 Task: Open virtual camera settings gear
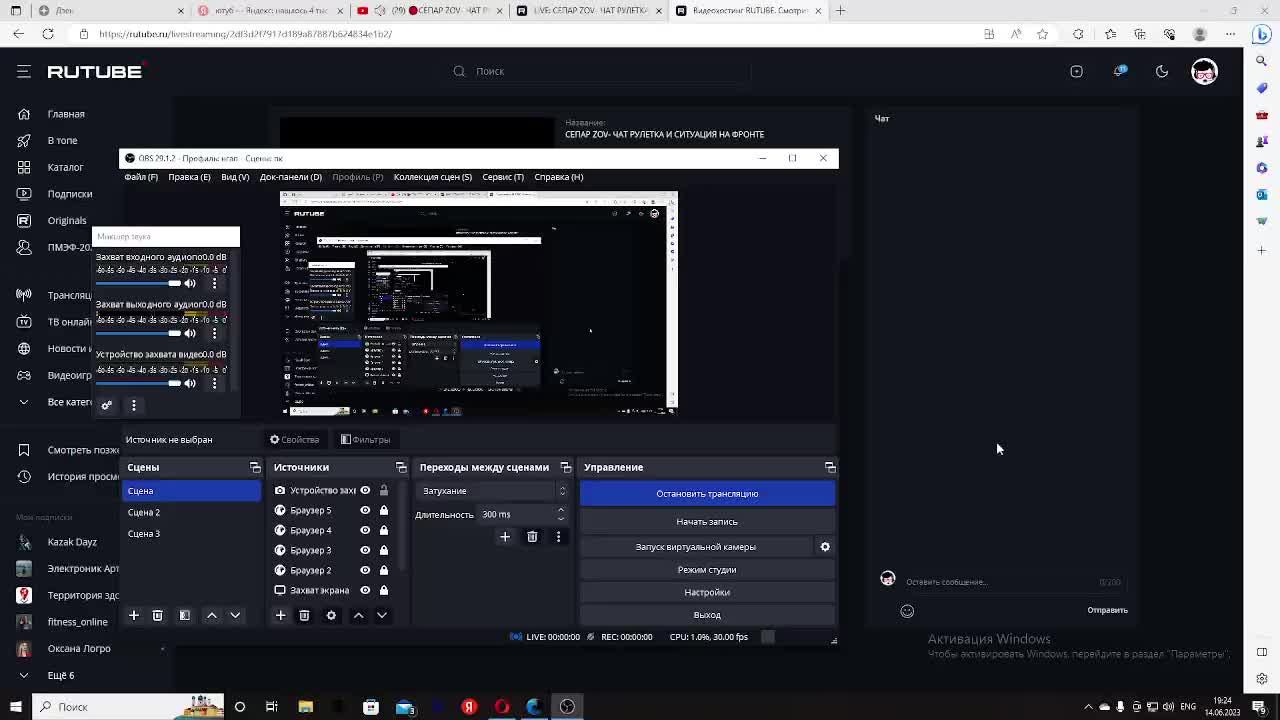pyautogui.click(x=825, y=547)
